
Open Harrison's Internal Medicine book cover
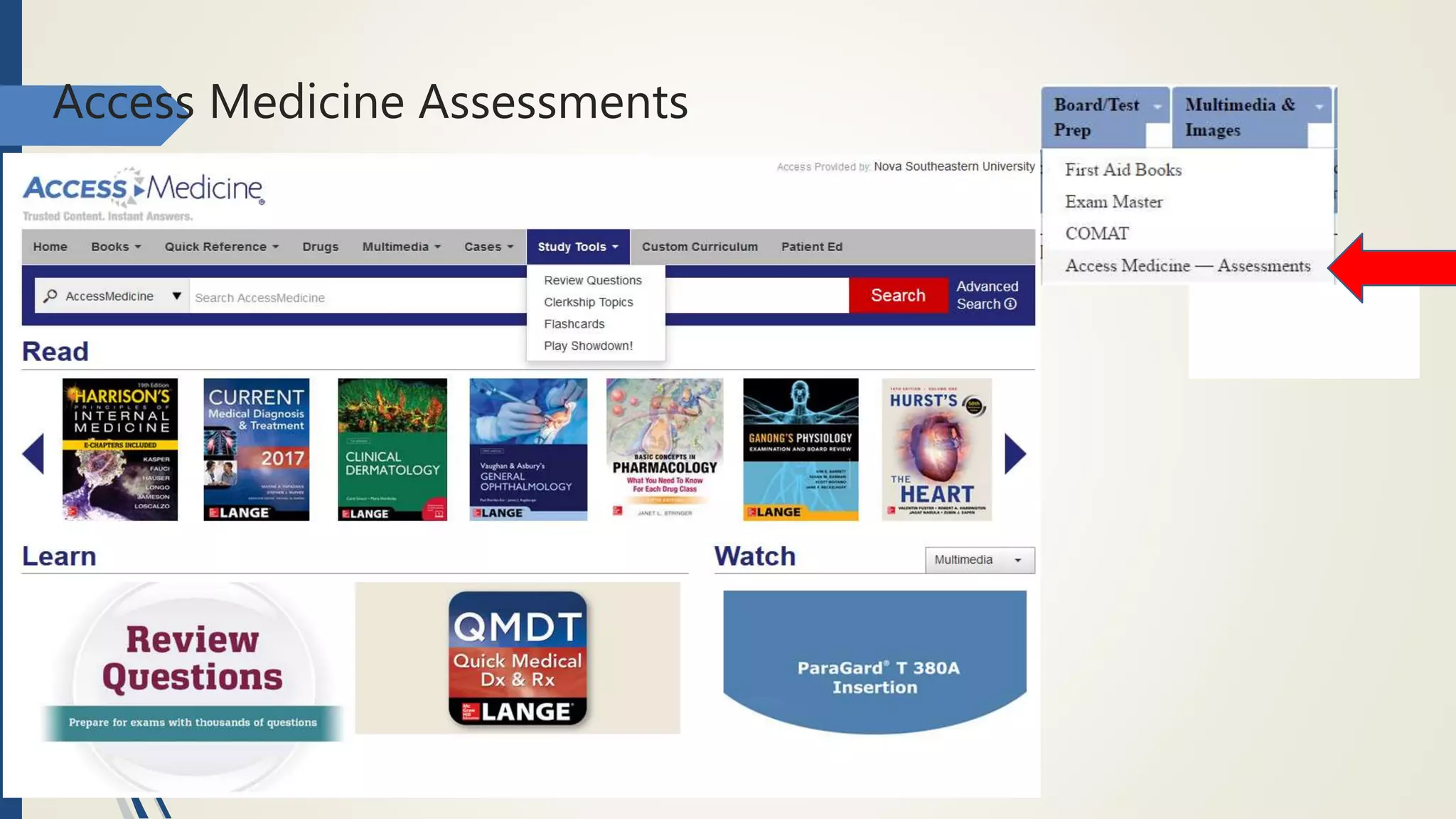point(120,449)
